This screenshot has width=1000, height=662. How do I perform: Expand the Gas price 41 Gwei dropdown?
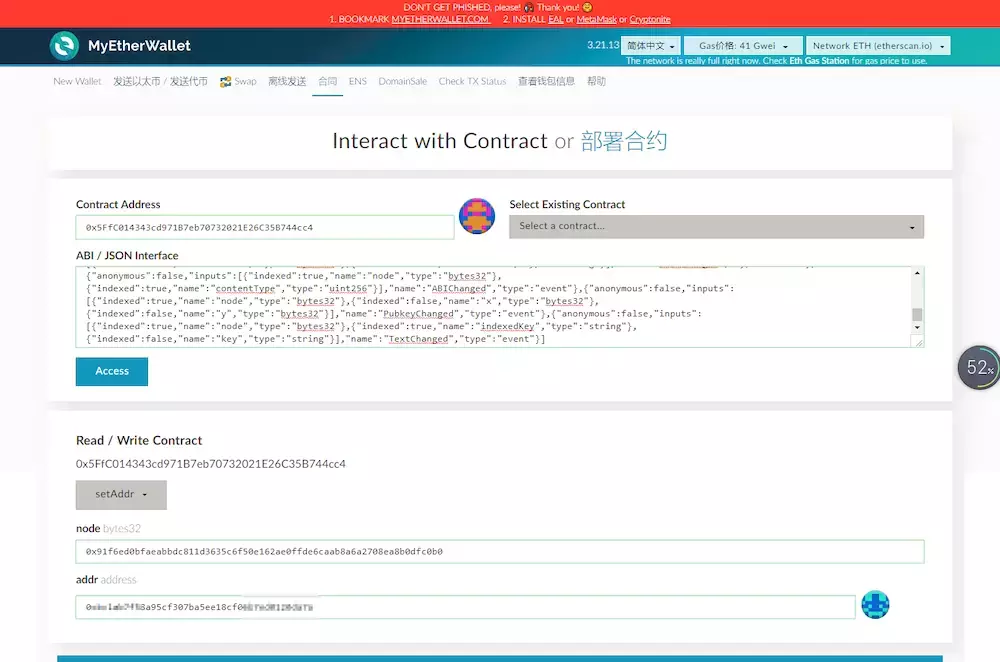743,46
